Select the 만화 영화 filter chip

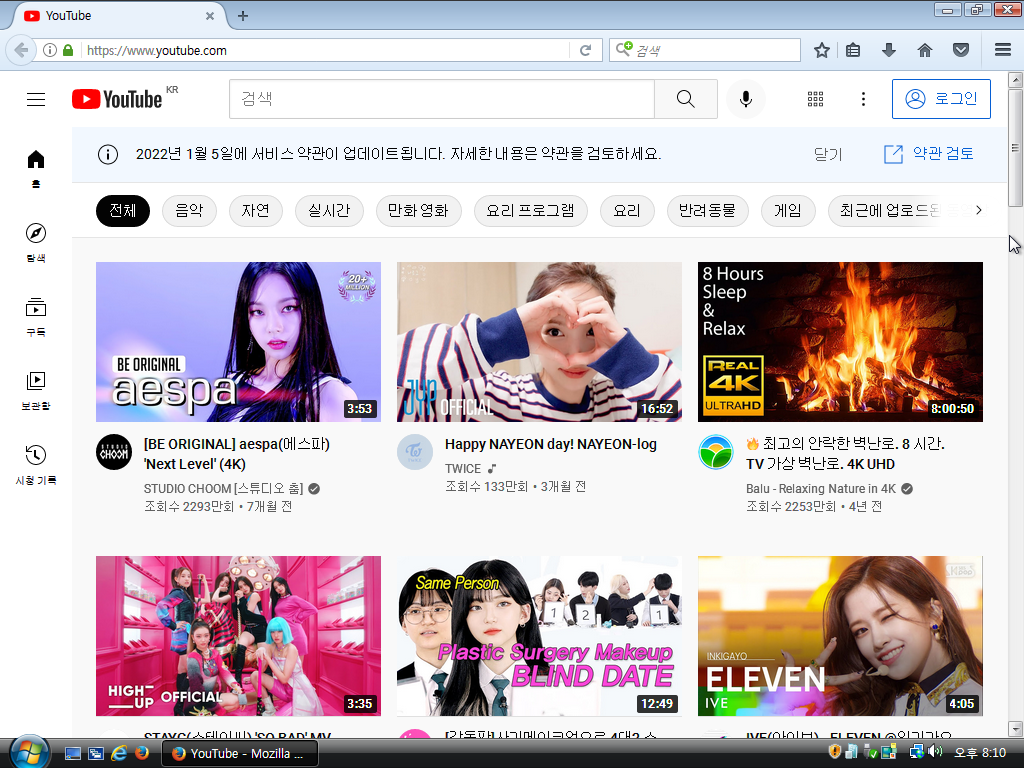click(419, 211)
